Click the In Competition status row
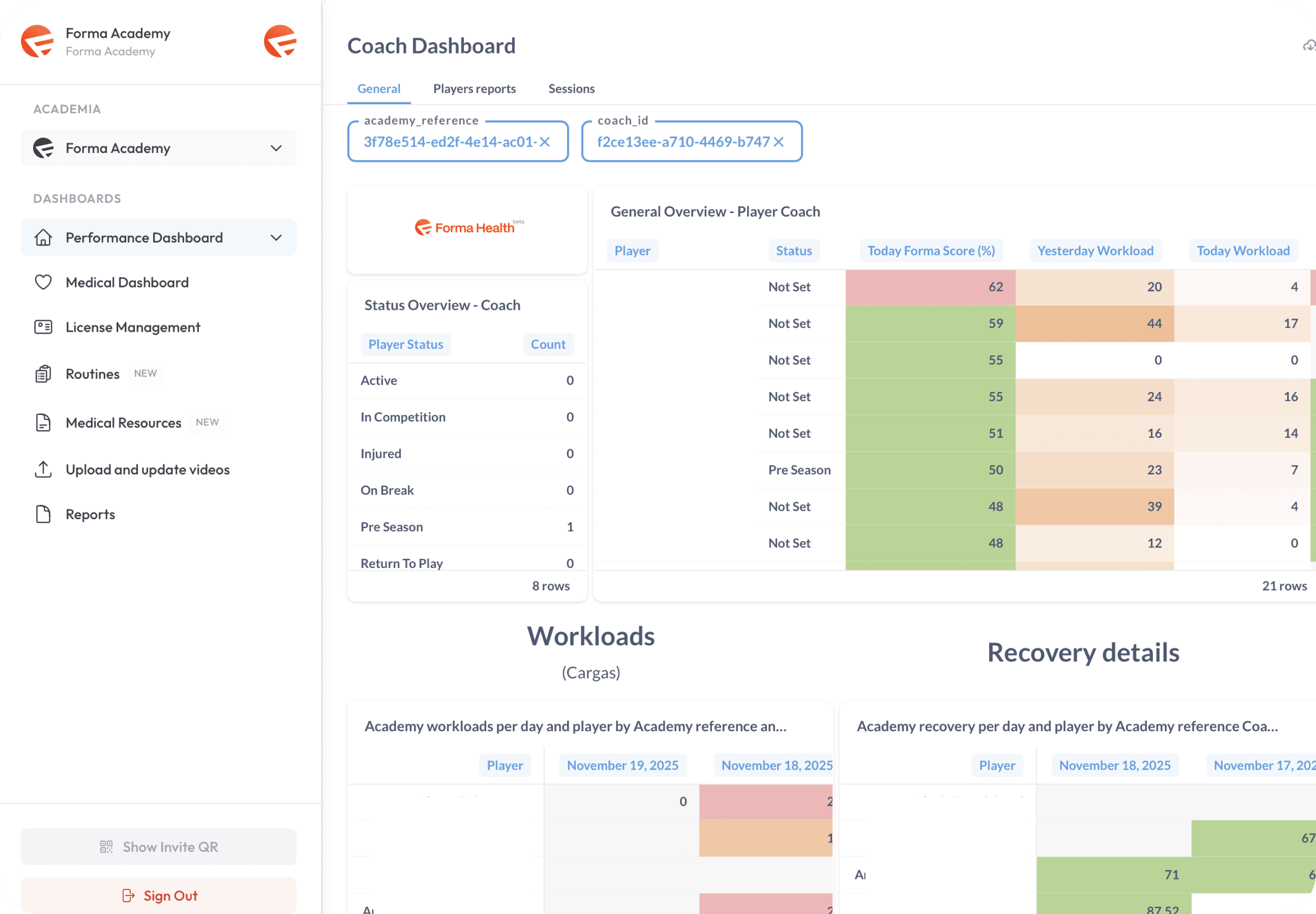1316x914 pixels. (467, 417)
